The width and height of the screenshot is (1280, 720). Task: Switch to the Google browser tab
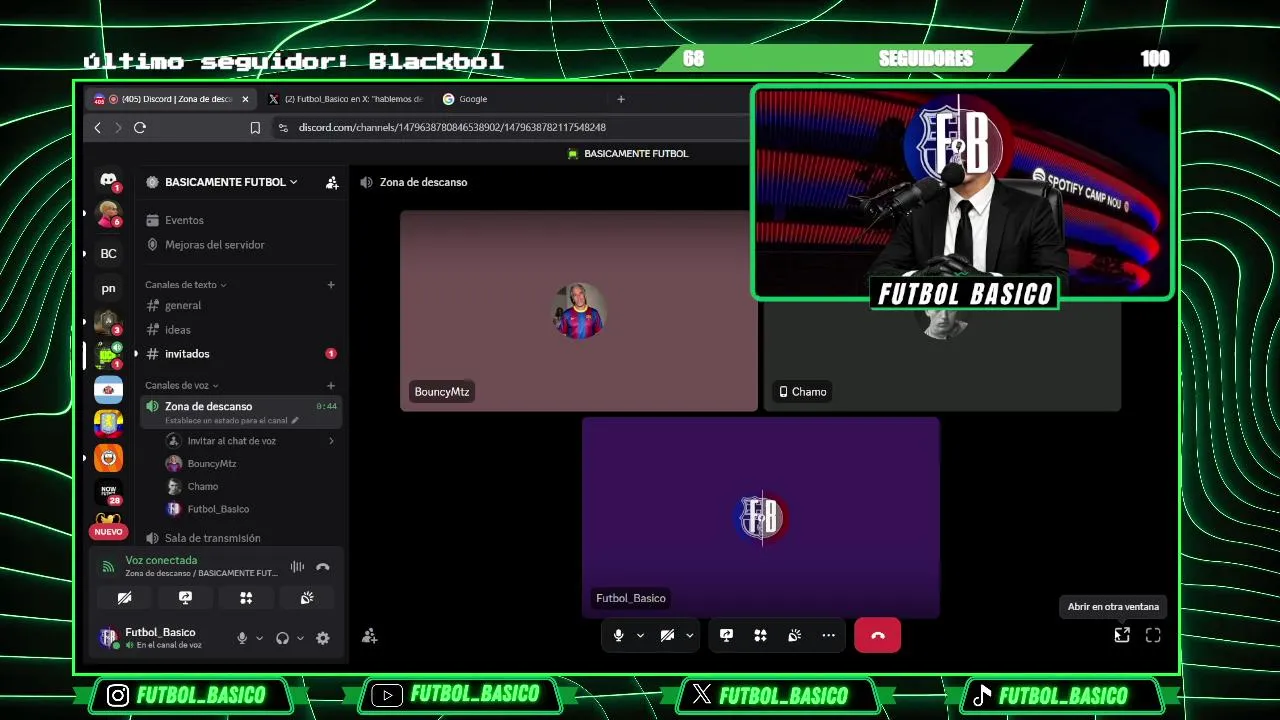518,99
